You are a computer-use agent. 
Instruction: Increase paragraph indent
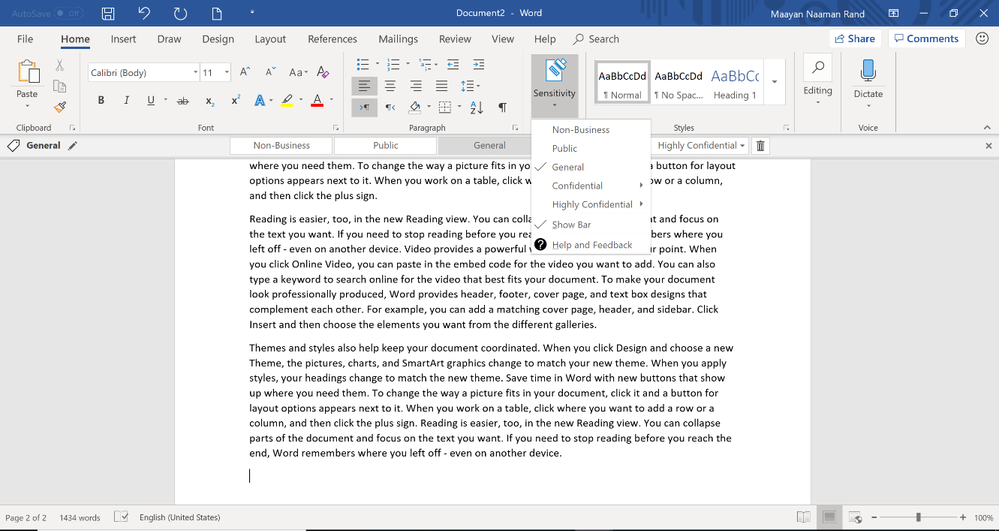(478, 64)
